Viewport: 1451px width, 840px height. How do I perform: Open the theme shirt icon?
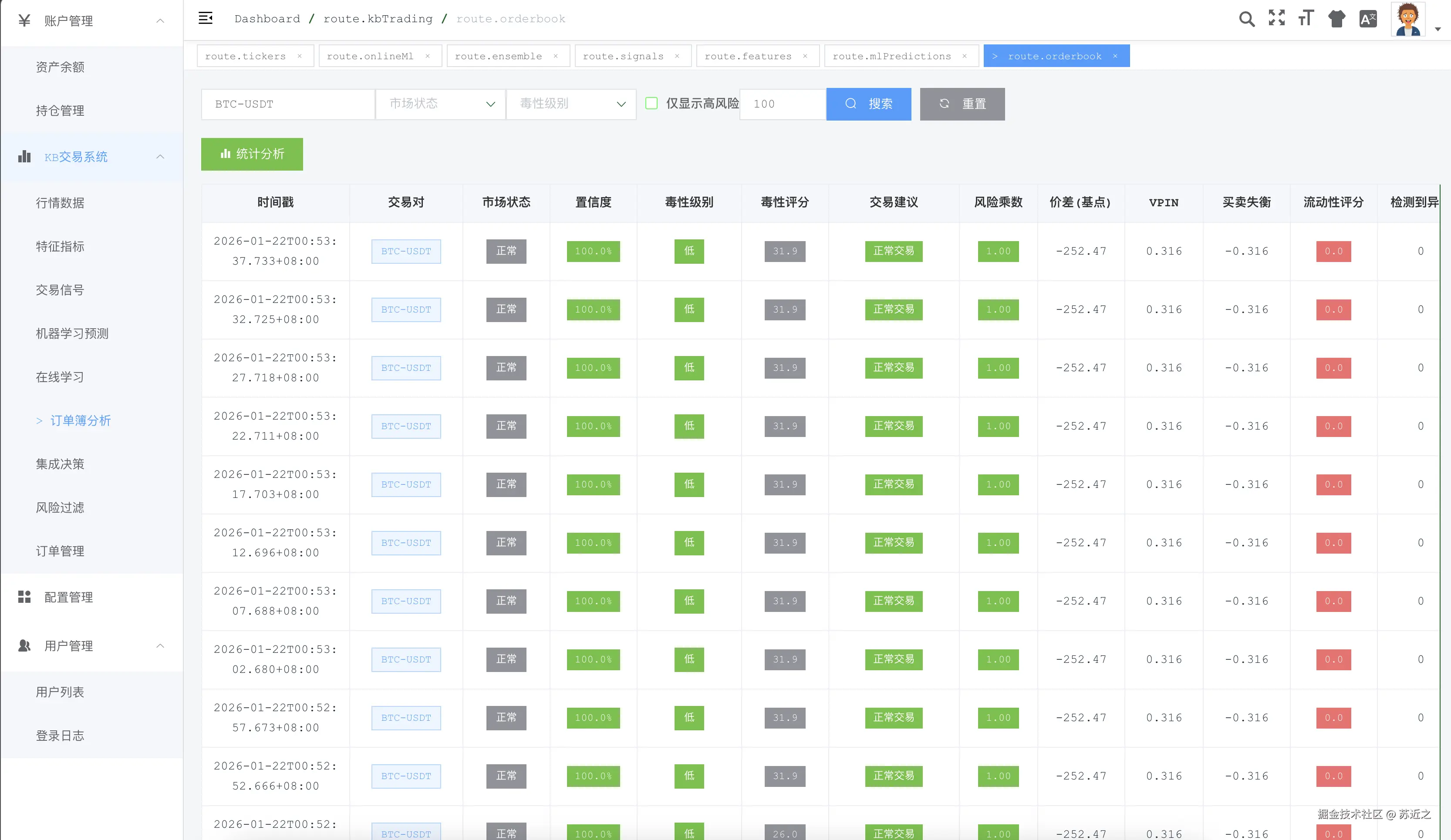1336,19
